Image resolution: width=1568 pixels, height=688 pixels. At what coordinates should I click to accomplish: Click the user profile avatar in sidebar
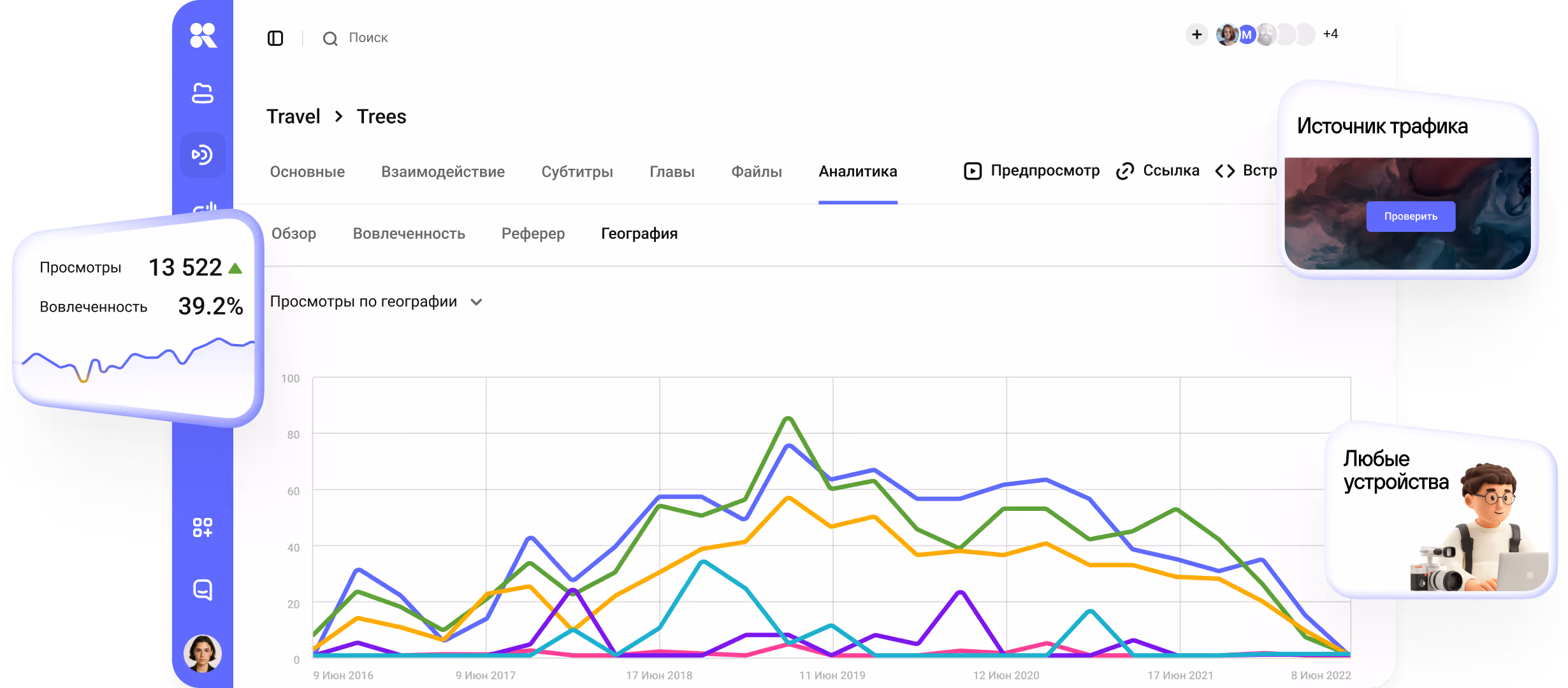pos(203,653)
